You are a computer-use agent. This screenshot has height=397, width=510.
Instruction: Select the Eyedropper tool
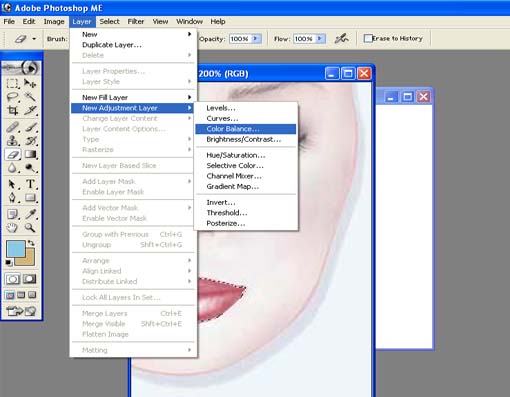click(x=30, y=214)
